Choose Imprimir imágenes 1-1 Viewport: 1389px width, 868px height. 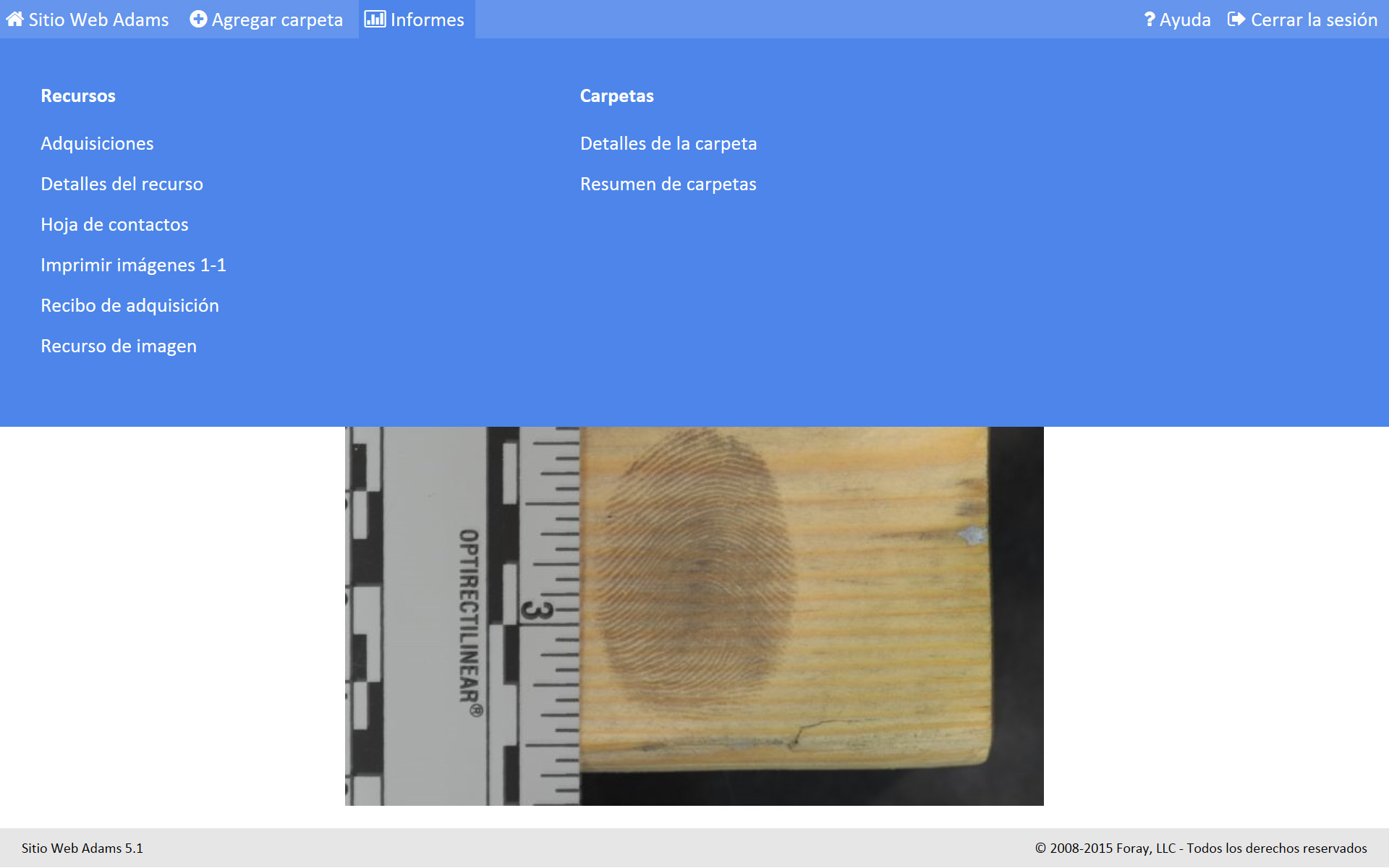[133, 265]
